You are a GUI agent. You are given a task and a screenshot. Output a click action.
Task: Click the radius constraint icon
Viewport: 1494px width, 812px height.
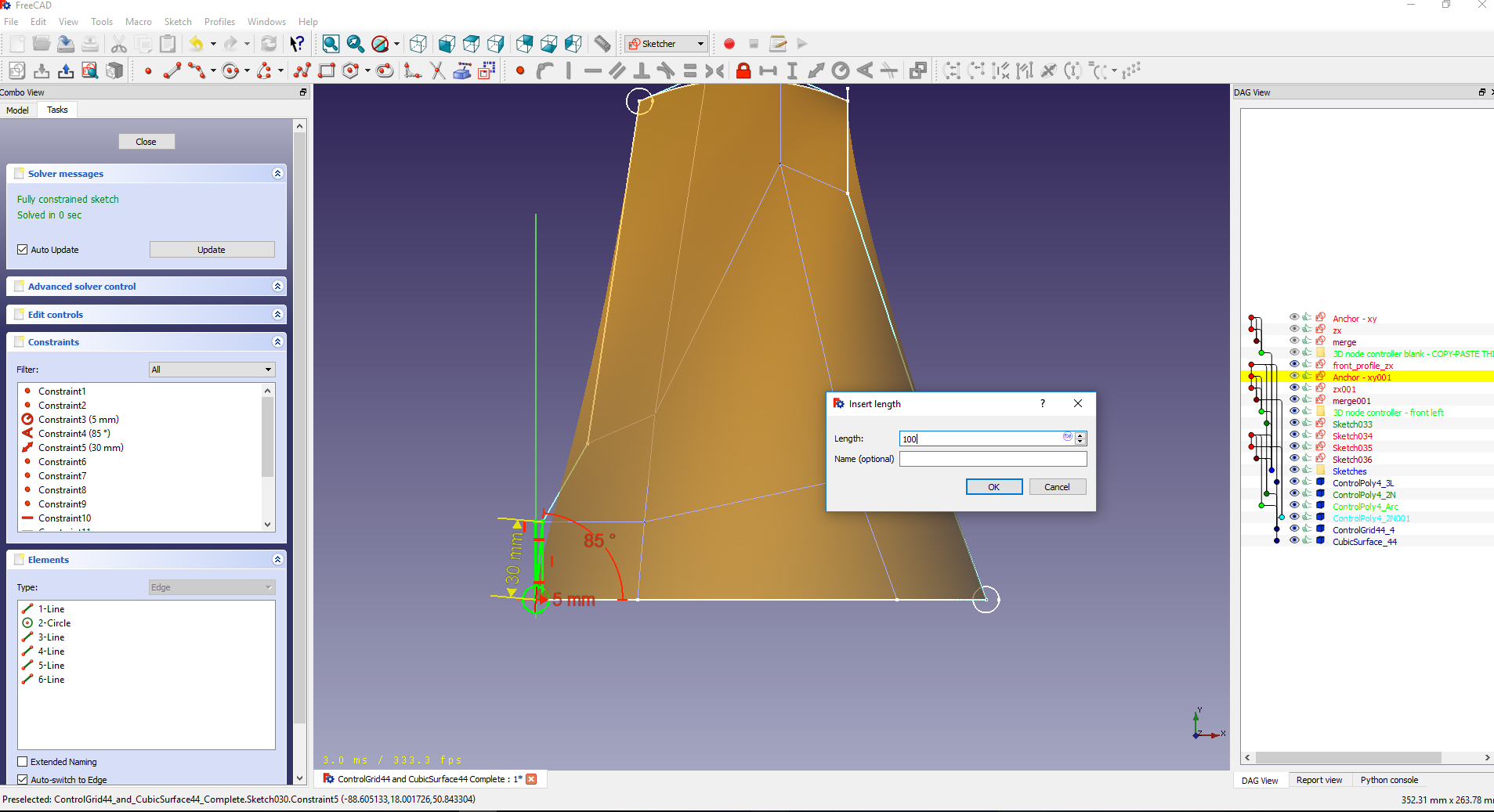[841, 71]
